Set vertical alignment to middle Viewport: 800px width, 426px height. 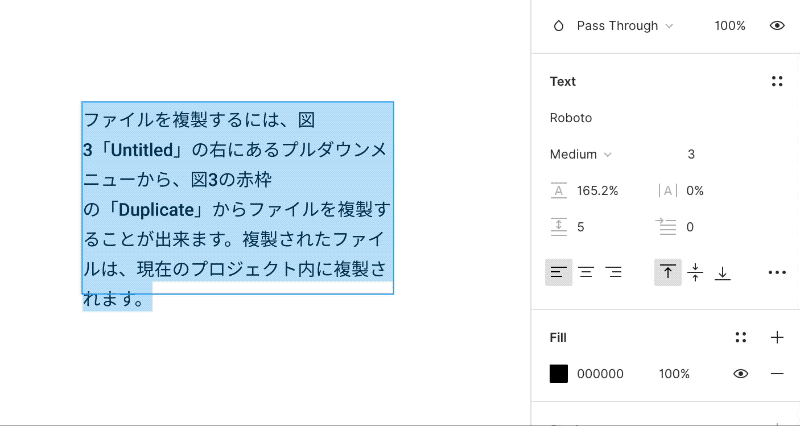pos(696,272)
